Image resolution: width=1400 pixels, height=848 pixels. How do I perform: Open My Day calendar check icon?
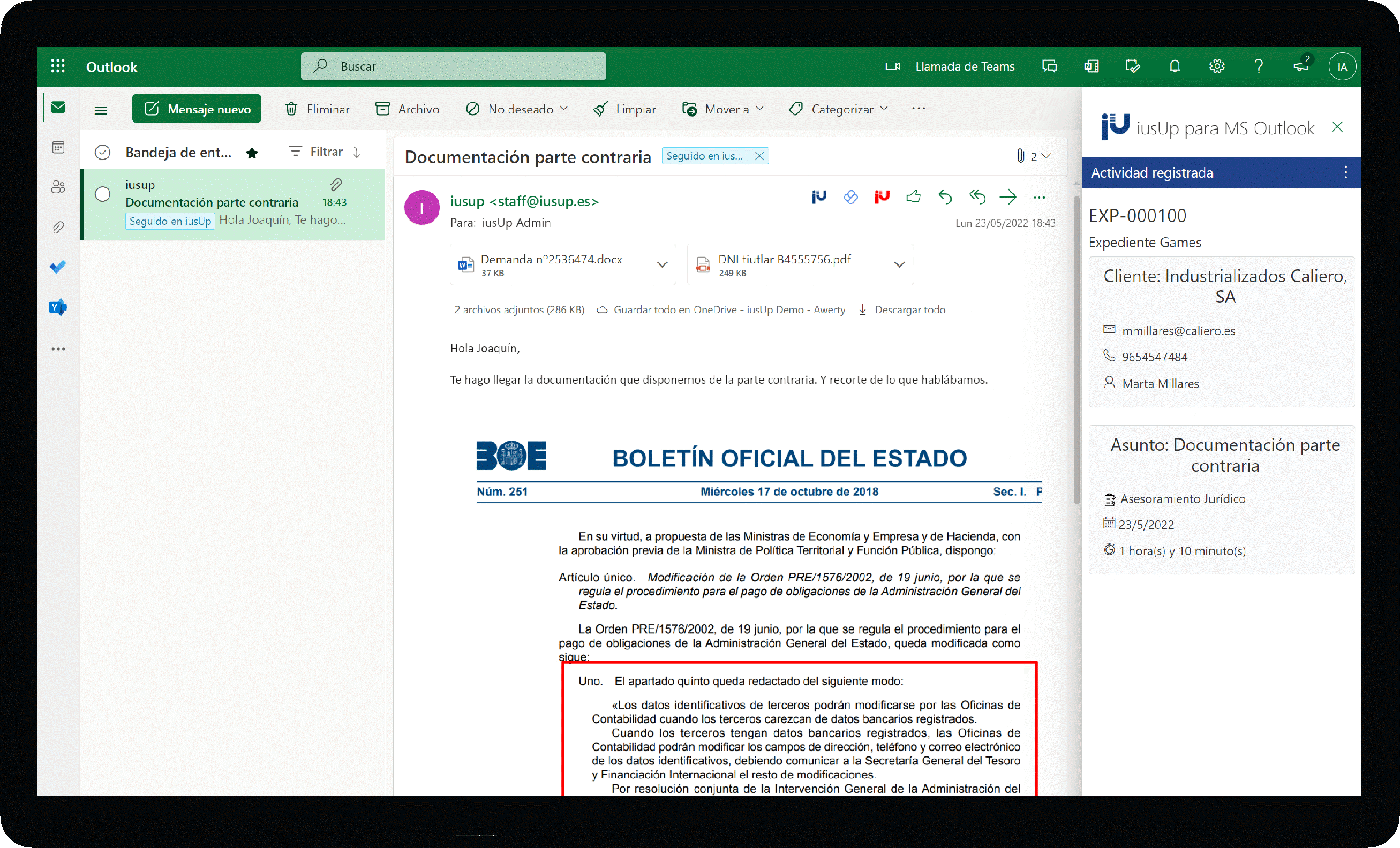point(1132,66)
